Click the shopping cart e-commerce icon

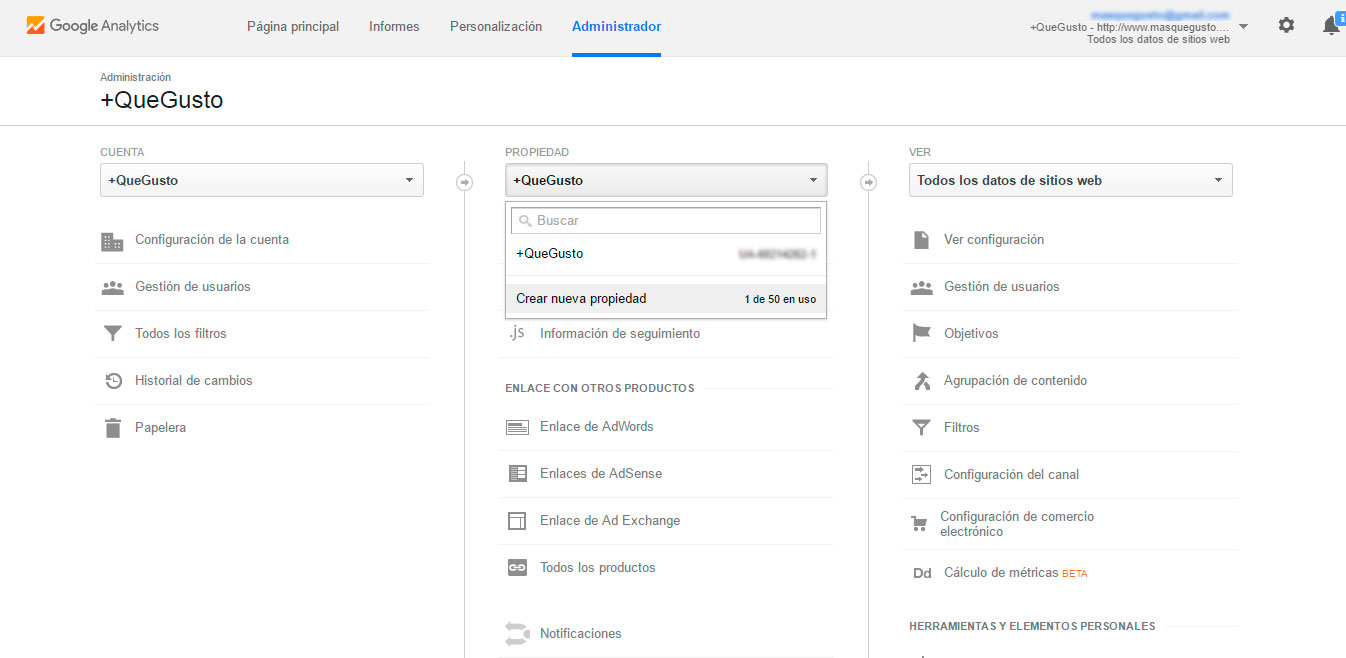(919, 524)
